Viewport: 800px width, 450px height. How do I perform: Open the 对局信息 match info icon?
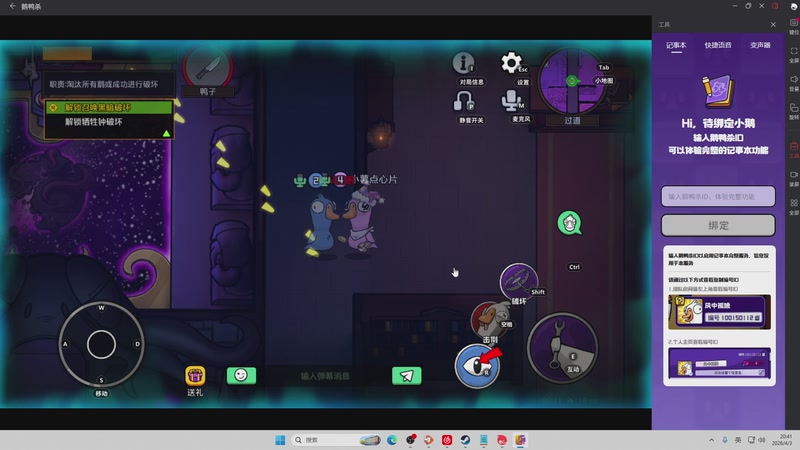click(463, 63)
